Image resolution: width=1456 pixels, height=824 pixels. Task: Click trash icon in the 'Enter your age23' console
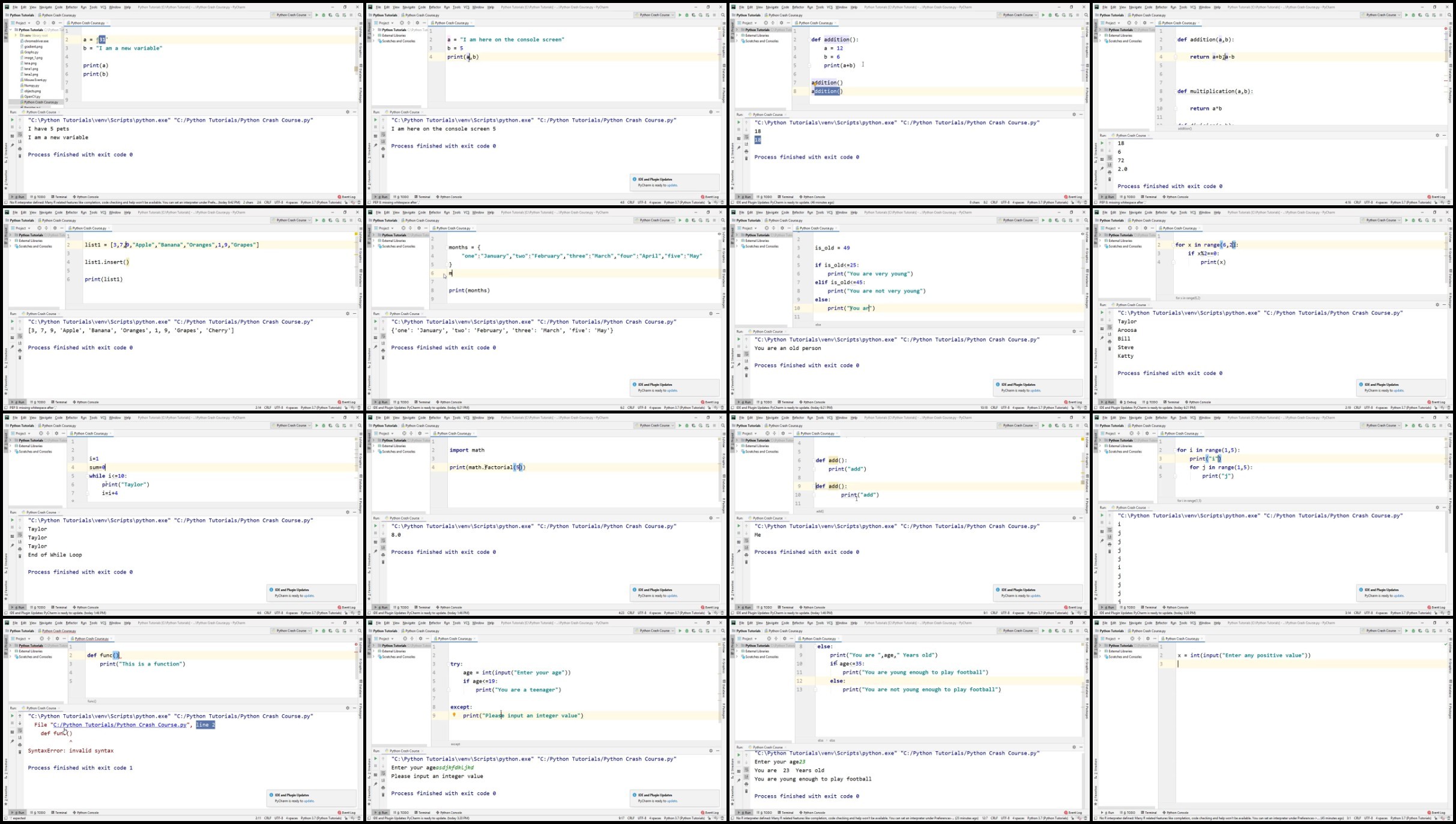[746, 791]
